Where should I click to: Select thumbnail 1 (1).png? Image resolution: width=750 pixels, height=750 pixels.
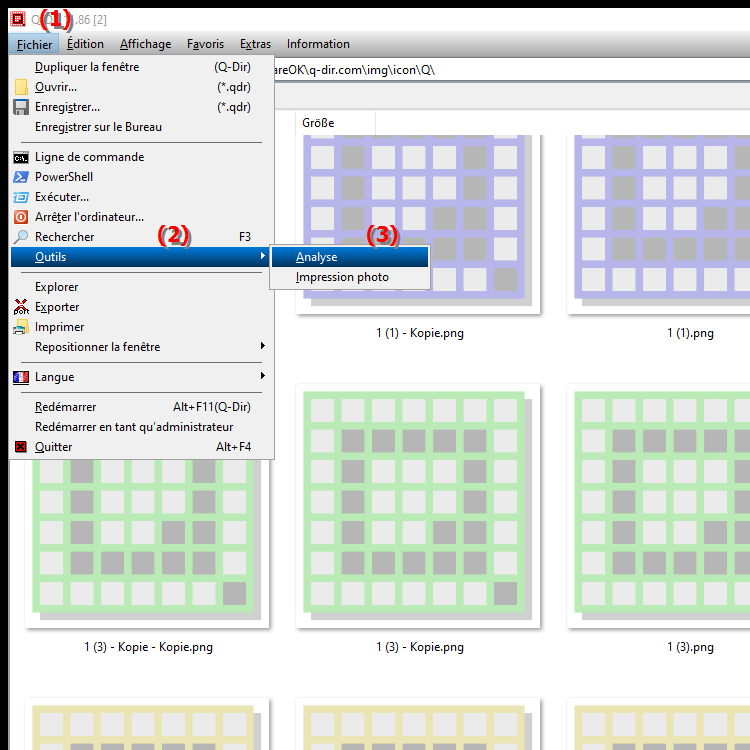point(659,225)
